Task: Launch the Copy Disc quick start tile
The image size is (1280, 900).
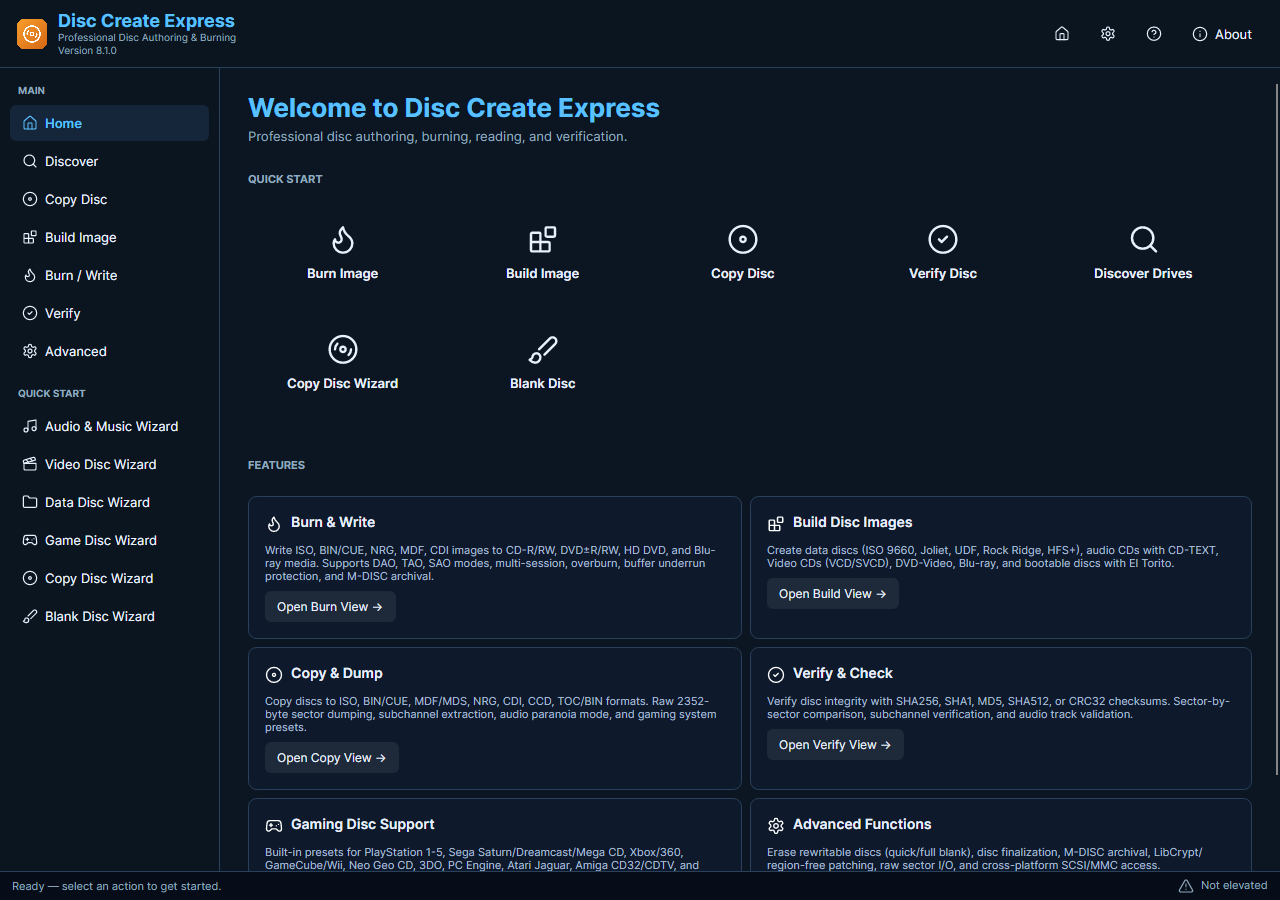Action: point(743,253)
